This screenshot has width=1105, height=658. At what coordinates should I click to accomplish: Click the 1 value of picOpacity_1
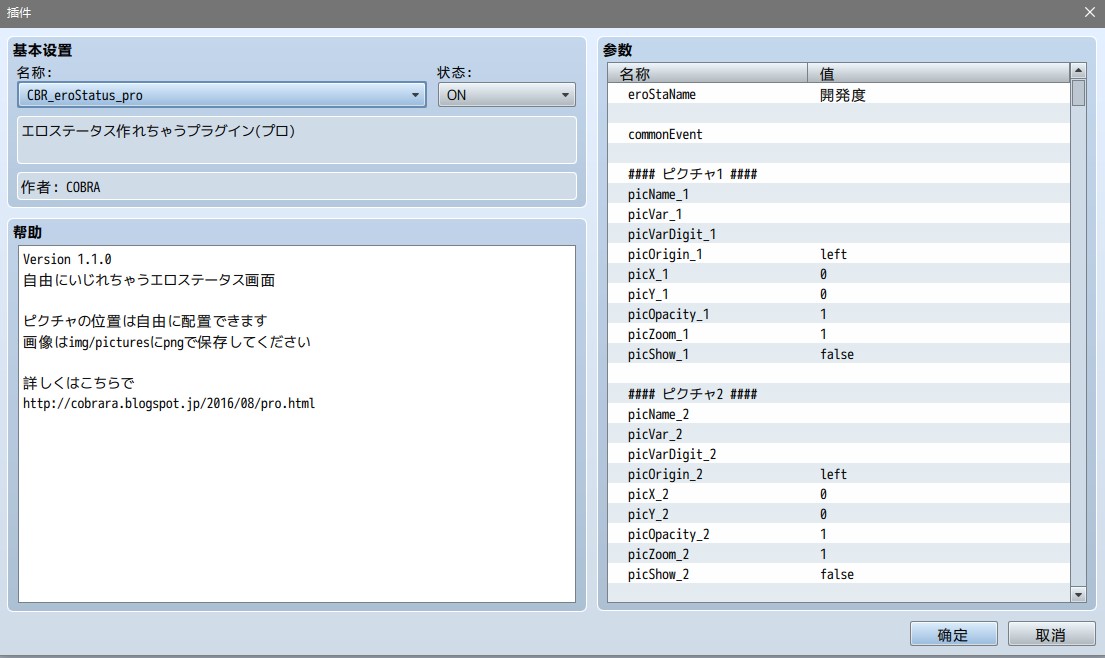click(x=823, y=314)
